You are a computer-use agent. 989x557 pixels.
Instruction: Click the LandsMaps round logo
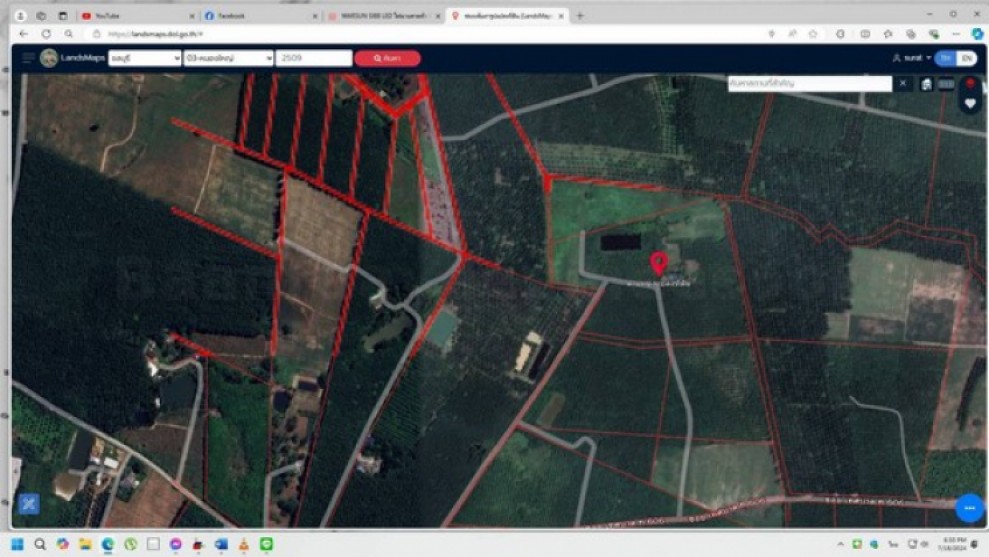49,58
